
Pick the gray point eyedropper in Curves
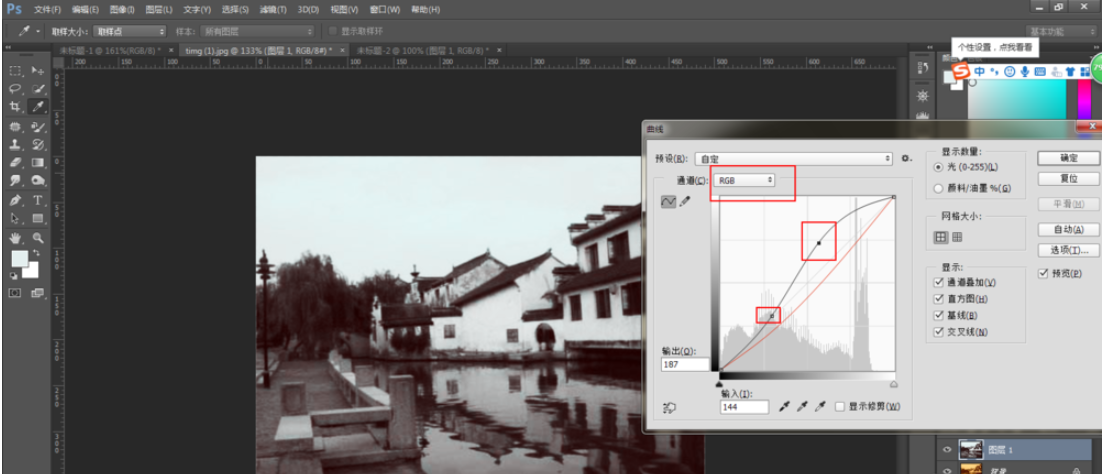(802, 407)
